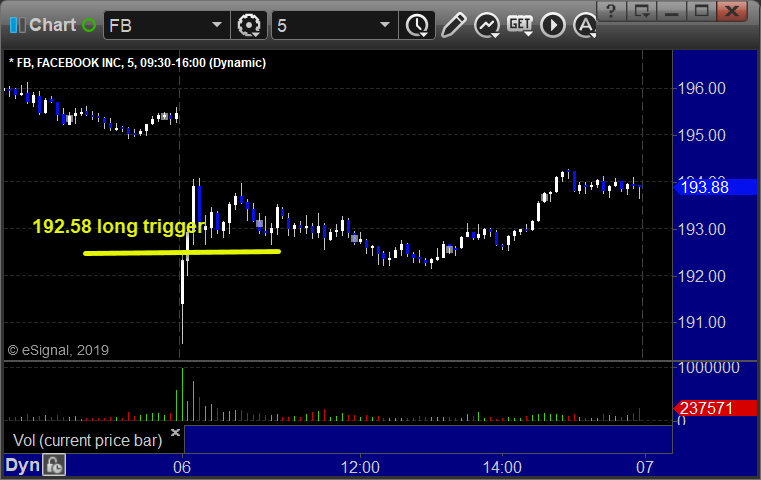This screenshot has width=761, height=480.
Task: Click the Chart window bars icon
Action: [17, 25]
